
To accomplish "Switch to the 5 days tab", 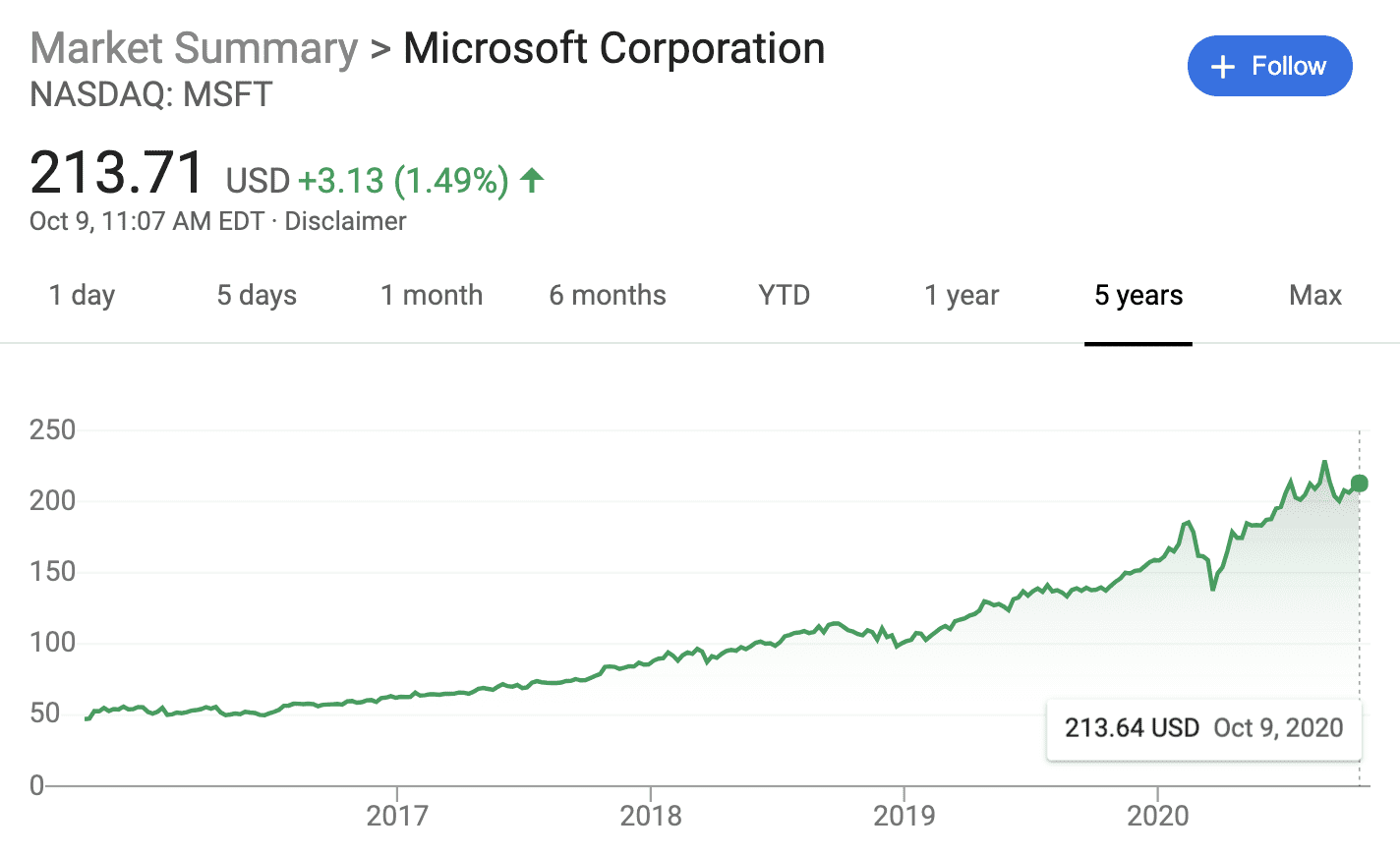I will (257, 296).
